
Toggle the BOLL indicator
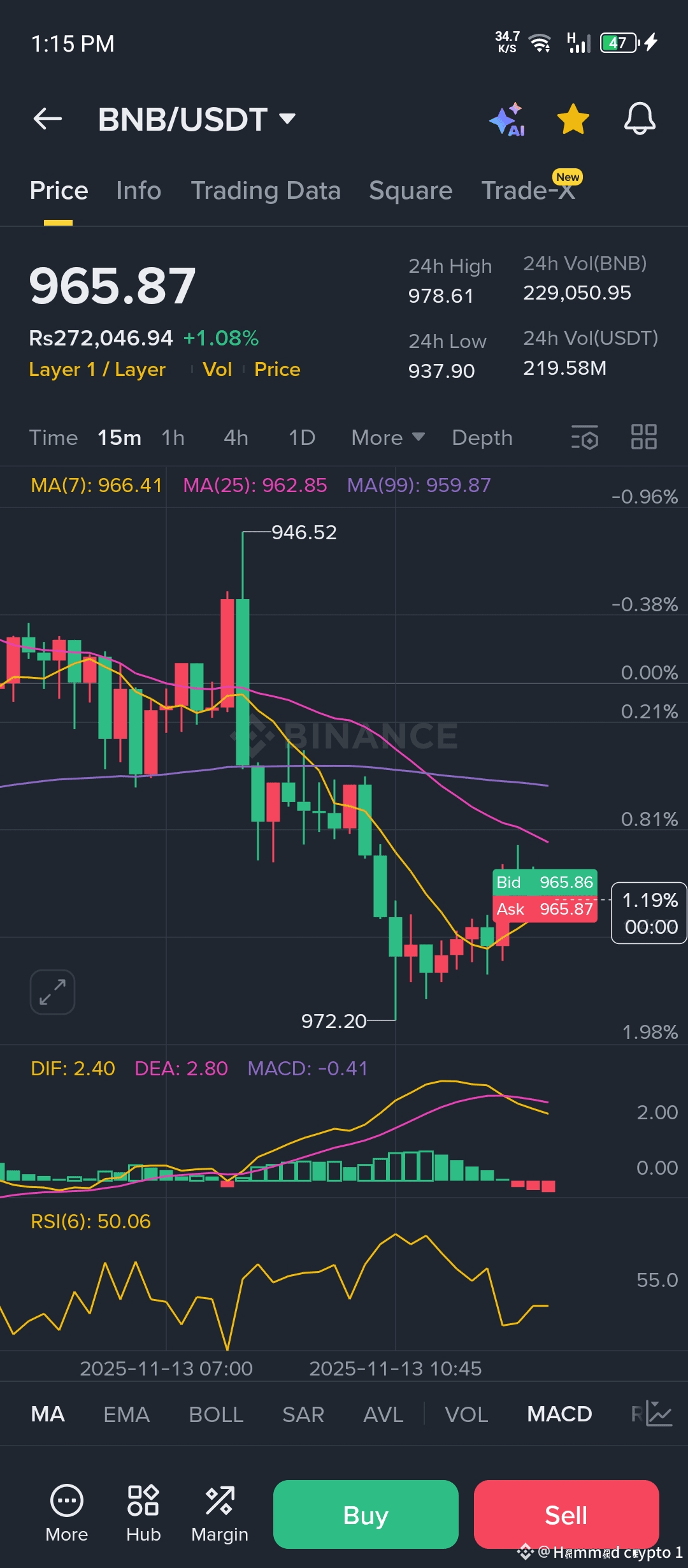[x=216, y=1414]
